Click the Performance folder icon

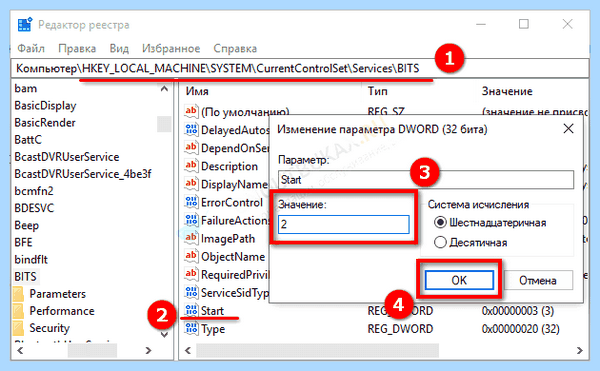pyautogui.click(x=18, y=311)
